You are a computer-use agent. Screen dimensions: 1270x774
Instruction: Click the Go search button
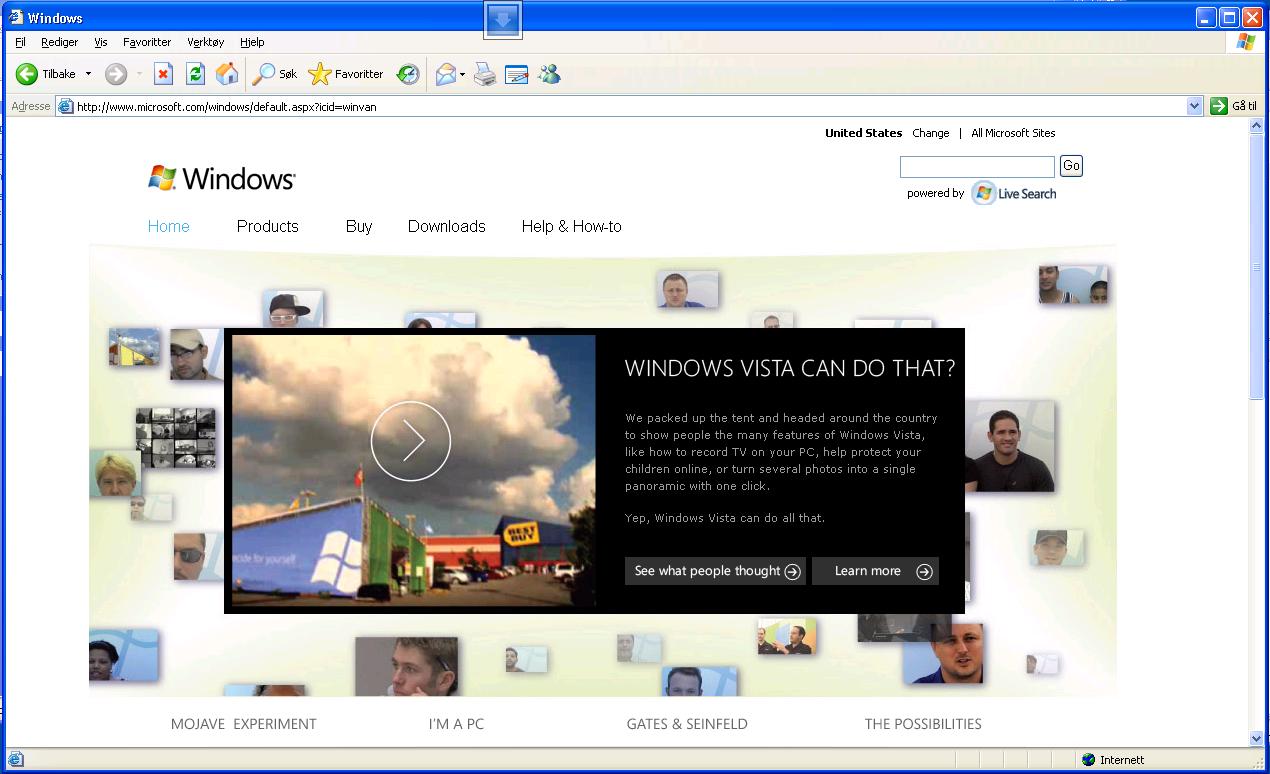(x=1071, y=166)
